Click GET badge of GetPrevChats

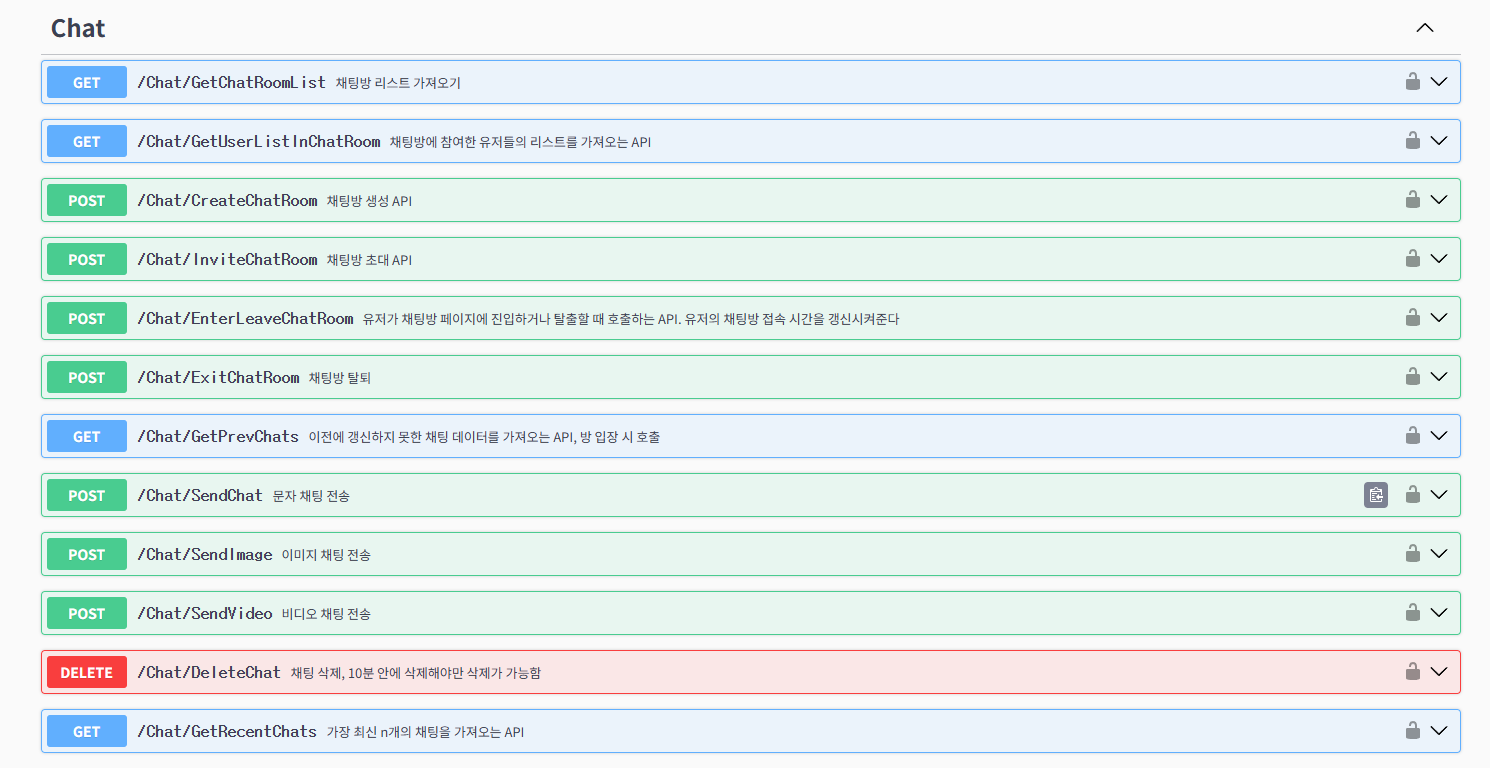click(x=87, y=436)
